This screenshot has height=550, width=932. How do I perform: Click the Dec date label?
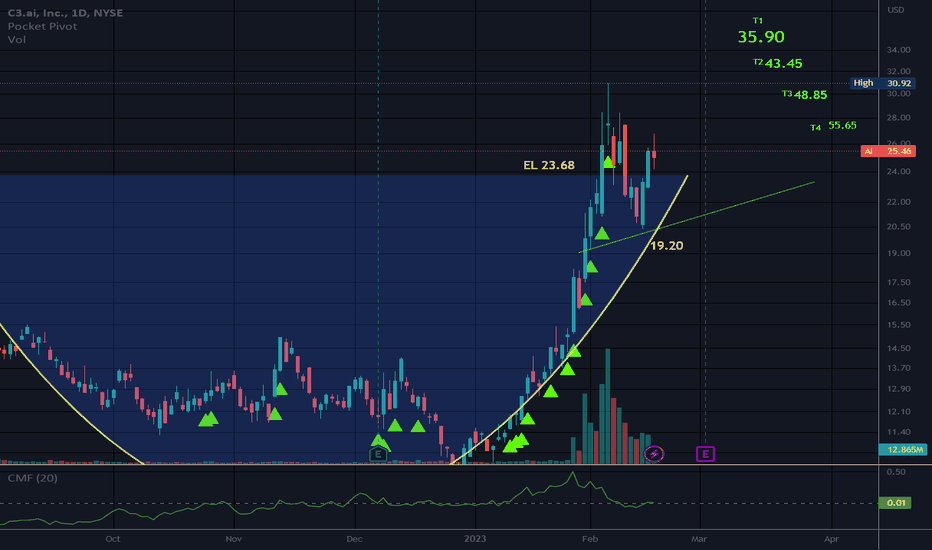(x=354, y=539)
